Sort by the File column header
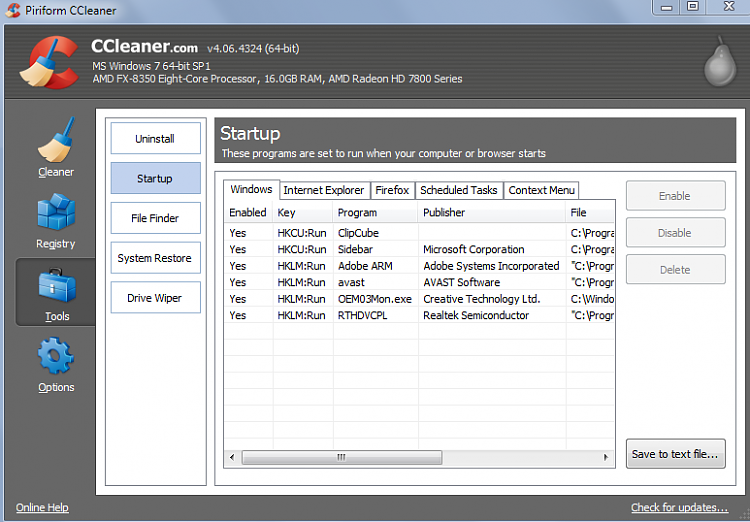Image resolution: width=750 pixels, height=522 pixels. coord(590,212)
